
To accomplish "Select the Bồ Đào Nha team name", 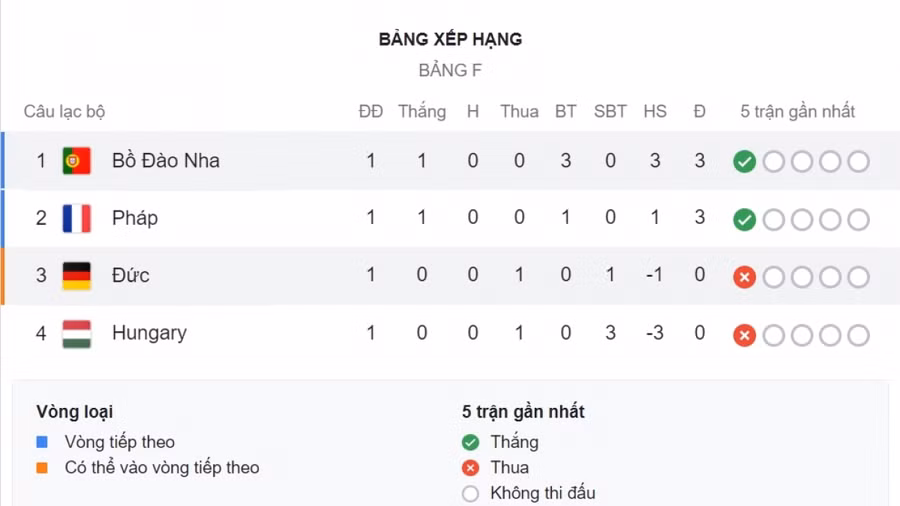I will tap(166, 161).
